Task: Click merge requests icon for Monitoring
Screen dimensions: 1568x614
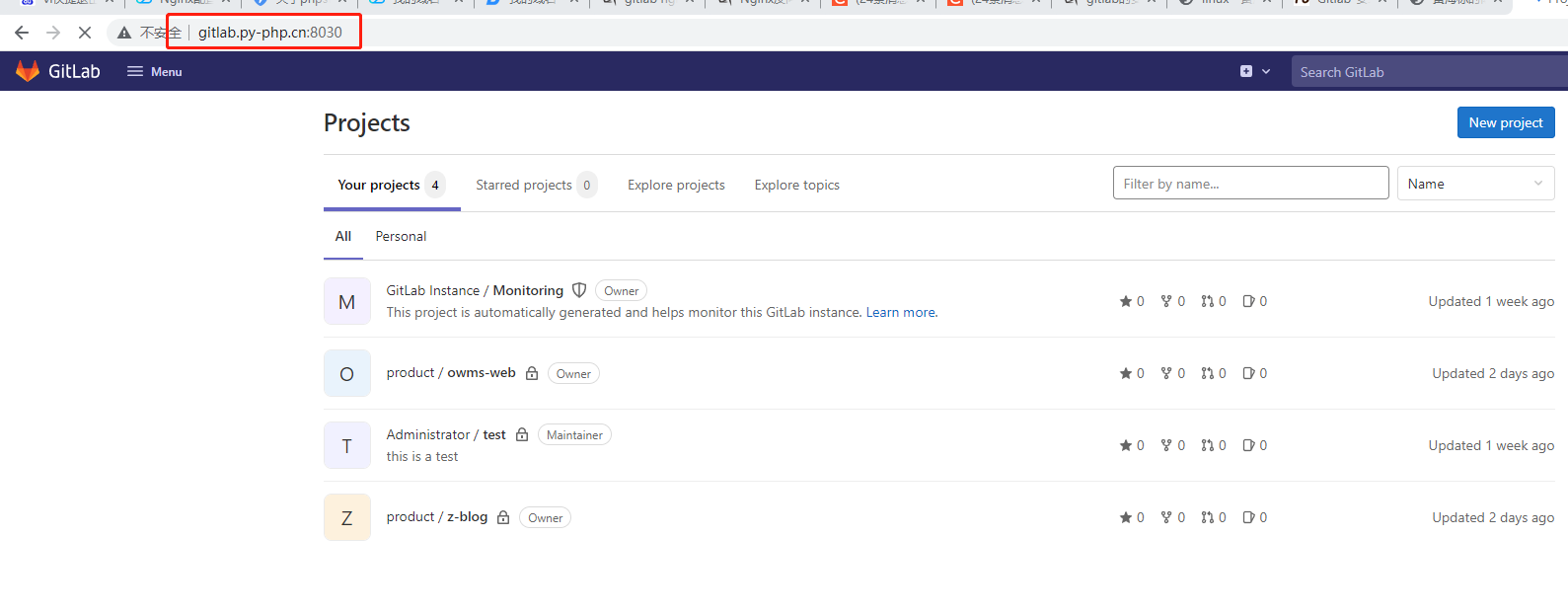Action: click(x=1207, y=301)
